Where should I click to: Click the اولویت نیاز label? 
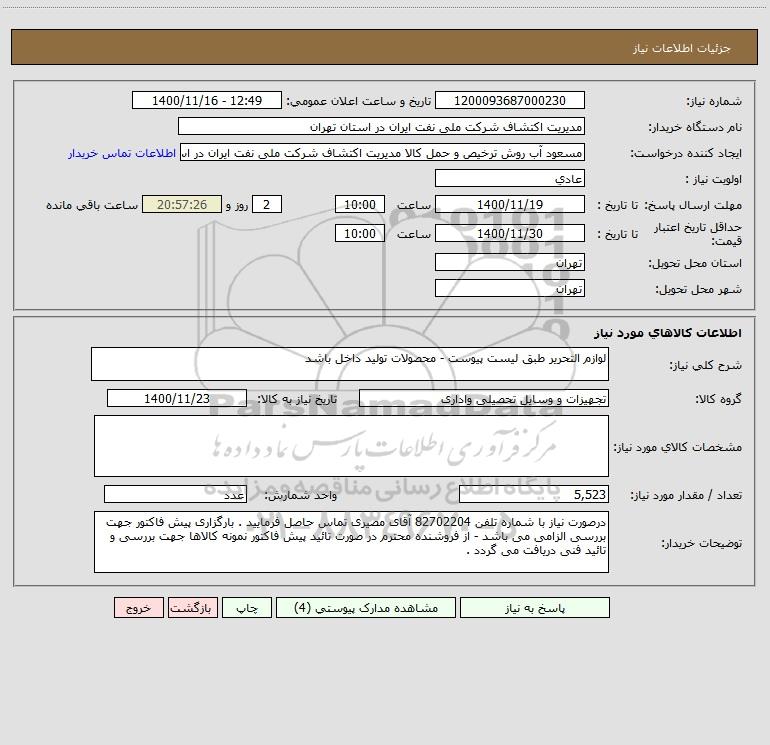[x=714, y=180]
